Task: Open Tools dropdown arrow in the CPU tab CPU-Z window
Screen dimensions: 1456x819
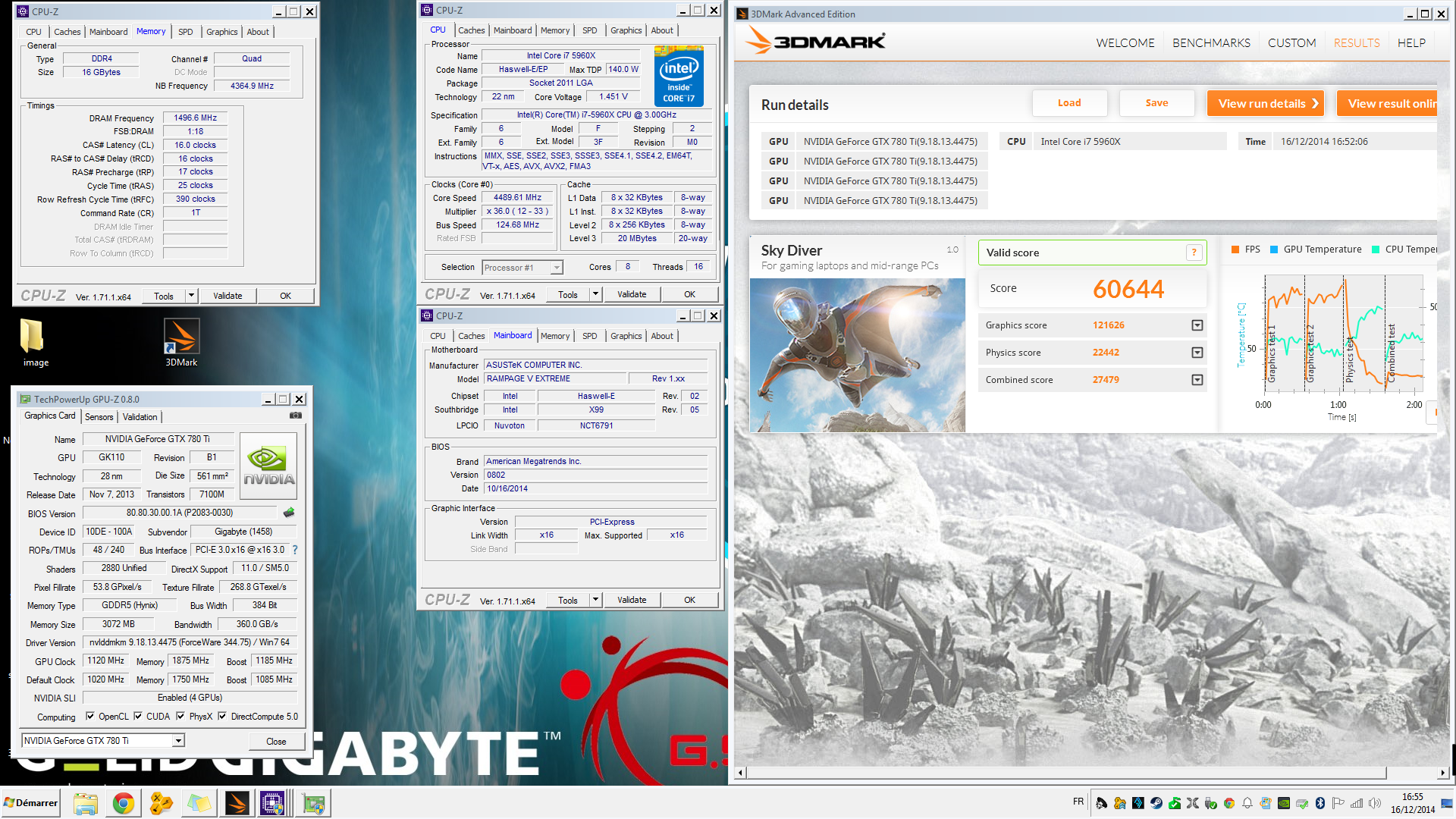Action: pos(595,294)
